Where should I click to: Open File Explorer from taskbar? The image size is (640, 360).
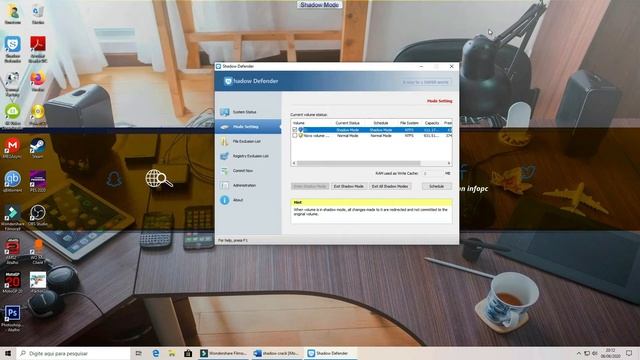172,353
